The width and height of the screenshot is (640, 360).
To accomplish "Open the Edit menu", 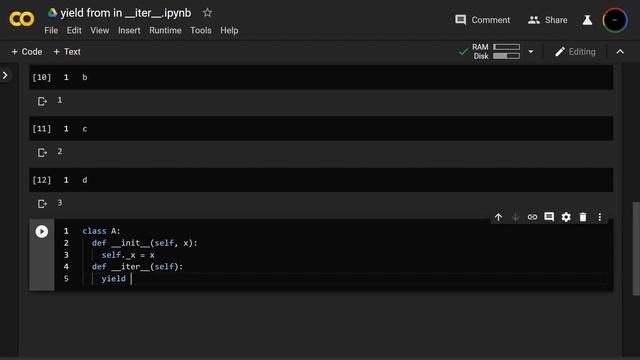I will (x=74, y=31).
